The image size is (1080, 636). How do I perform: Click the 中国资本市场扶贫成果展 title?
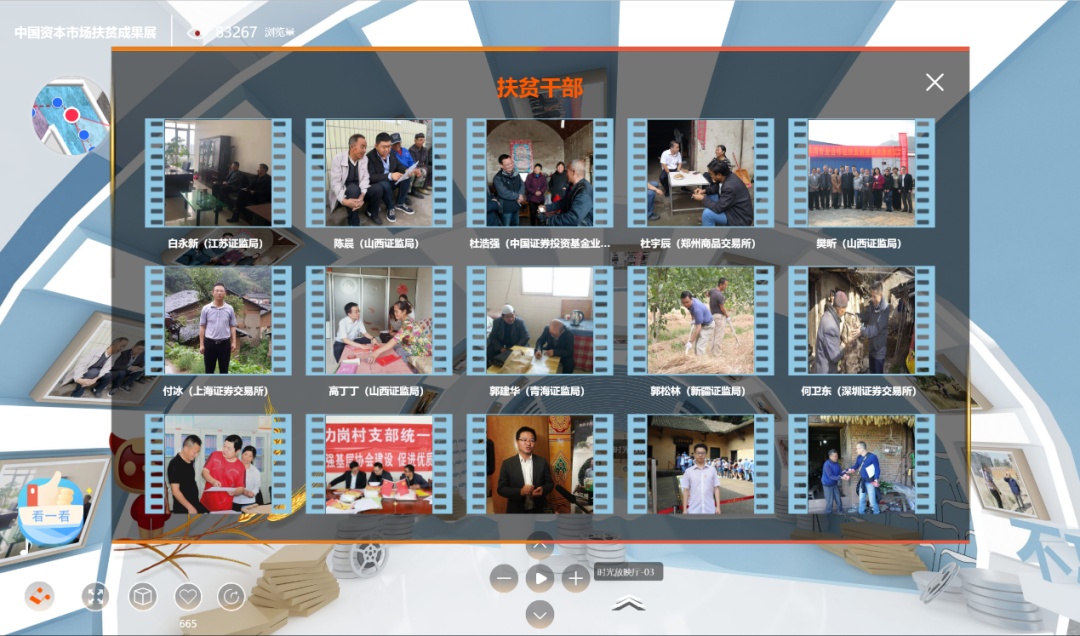(x=85, y=32)
